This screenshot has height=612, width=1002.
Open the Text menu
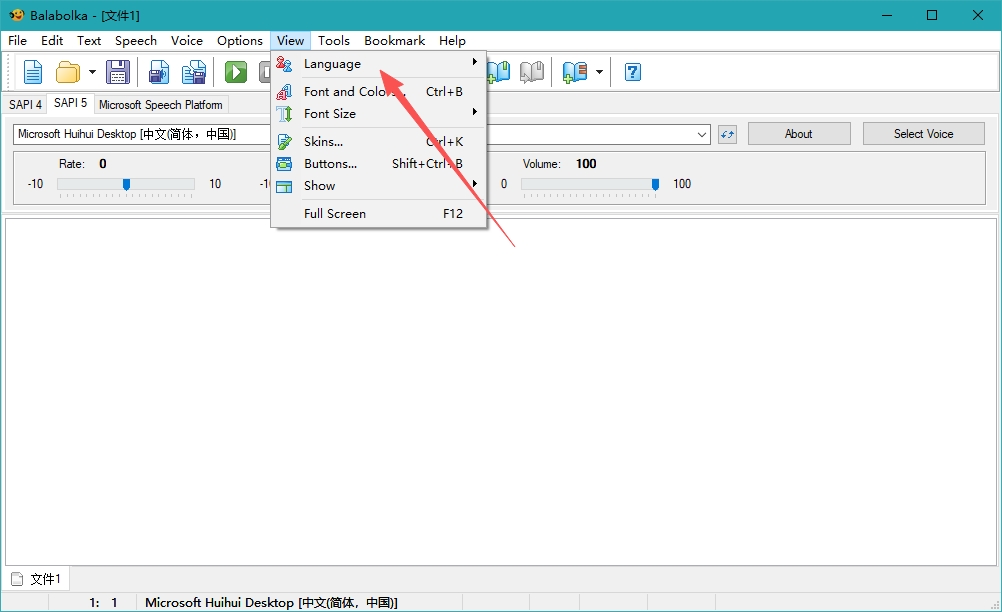click(x=89, y=40)
